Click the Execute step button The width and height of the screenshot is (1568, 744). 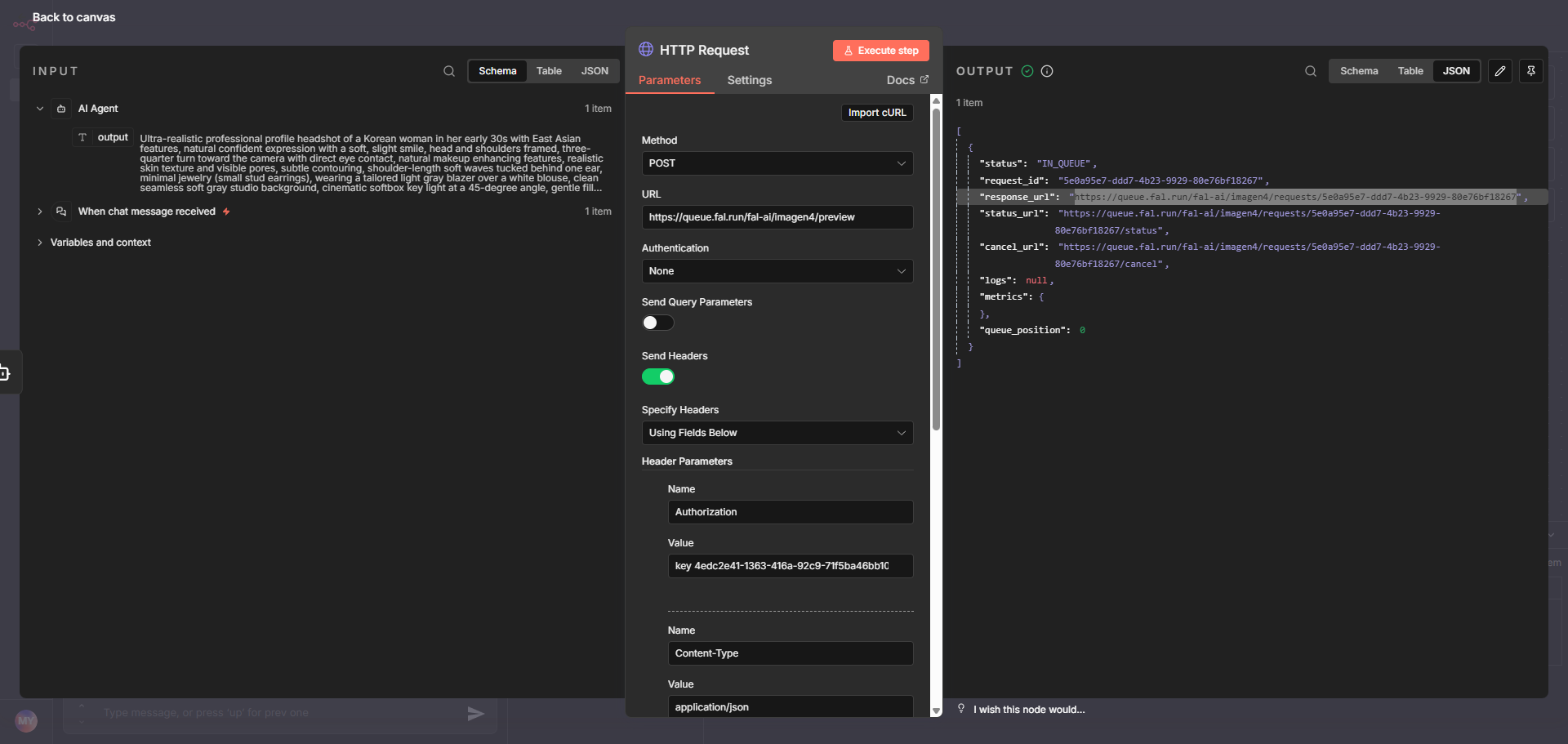point(881,51)
